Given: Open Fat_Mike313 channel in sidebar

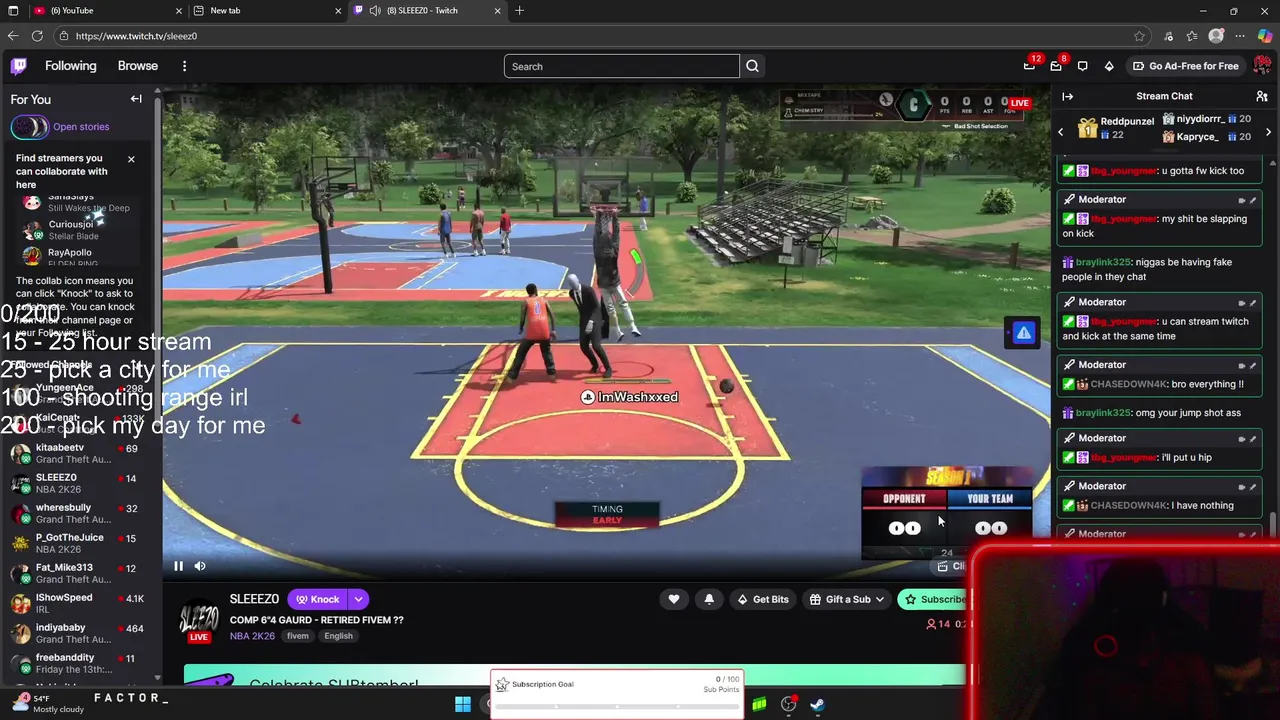Looking at the screenshot, I should click(78, 573).
